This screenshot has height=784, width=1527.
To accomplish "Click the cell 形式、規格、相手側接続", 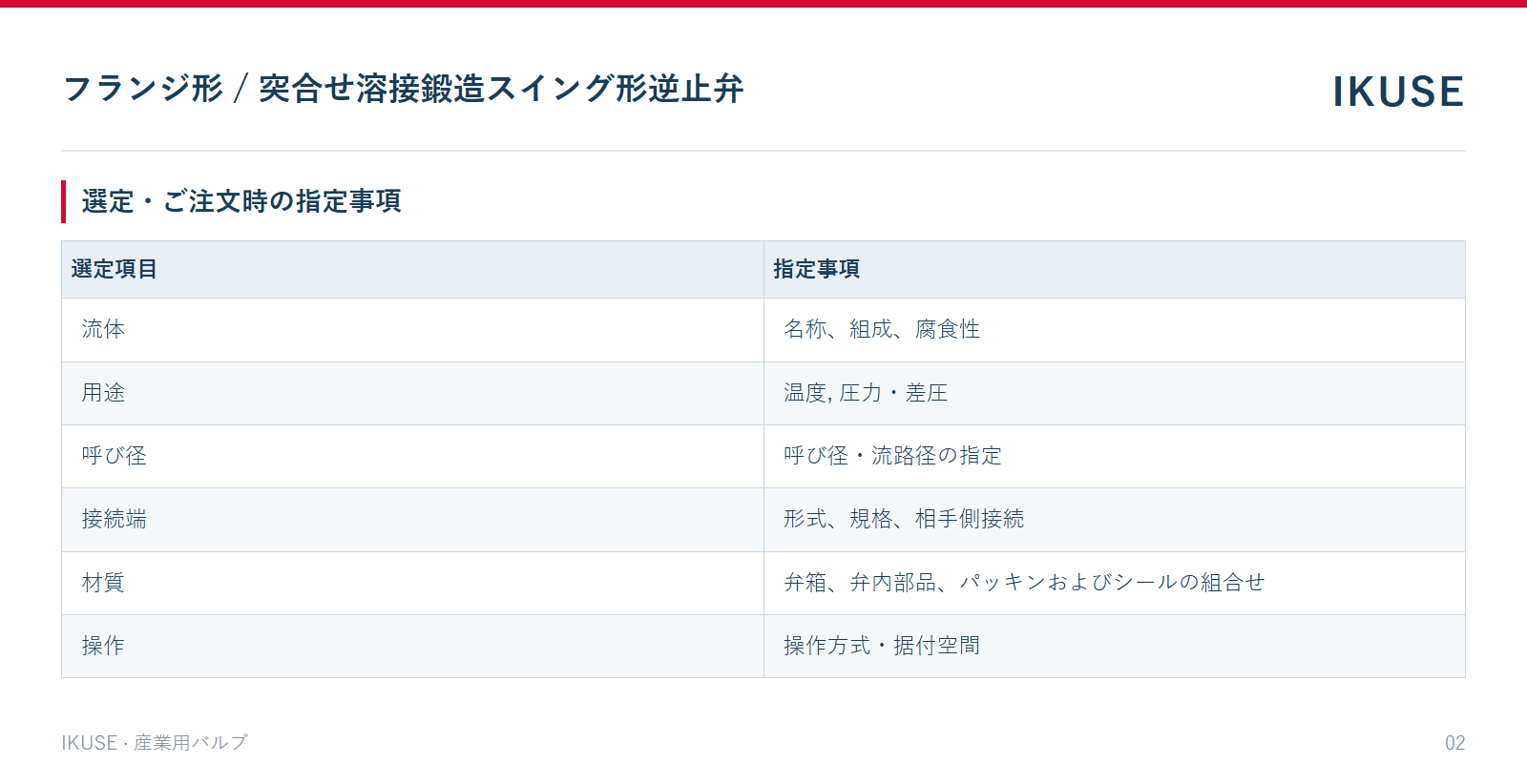I will (1115, 520).
